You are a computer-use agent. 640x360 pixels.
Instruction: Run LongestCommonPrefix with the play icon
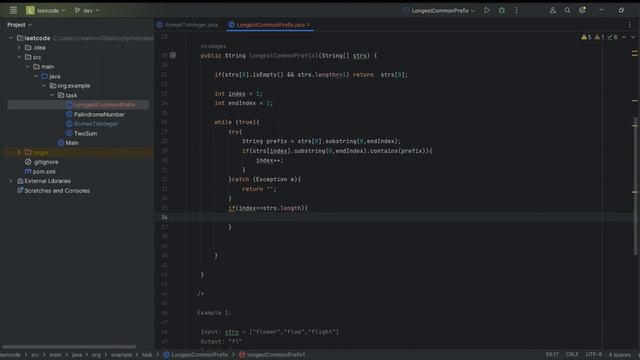pyautogui.click(x=487, y=10)
